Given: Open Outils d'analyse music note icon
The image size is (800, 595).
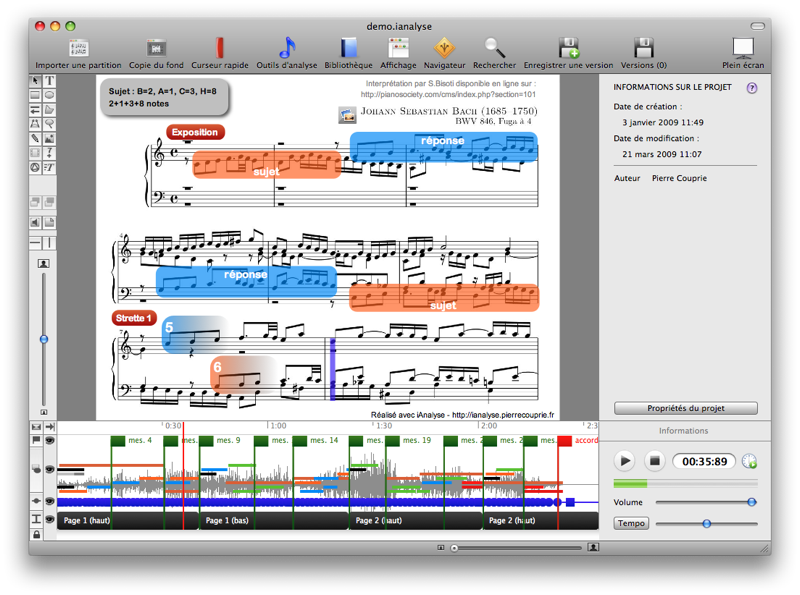Looking at the screenshot, I should click(x=287, y=48).
